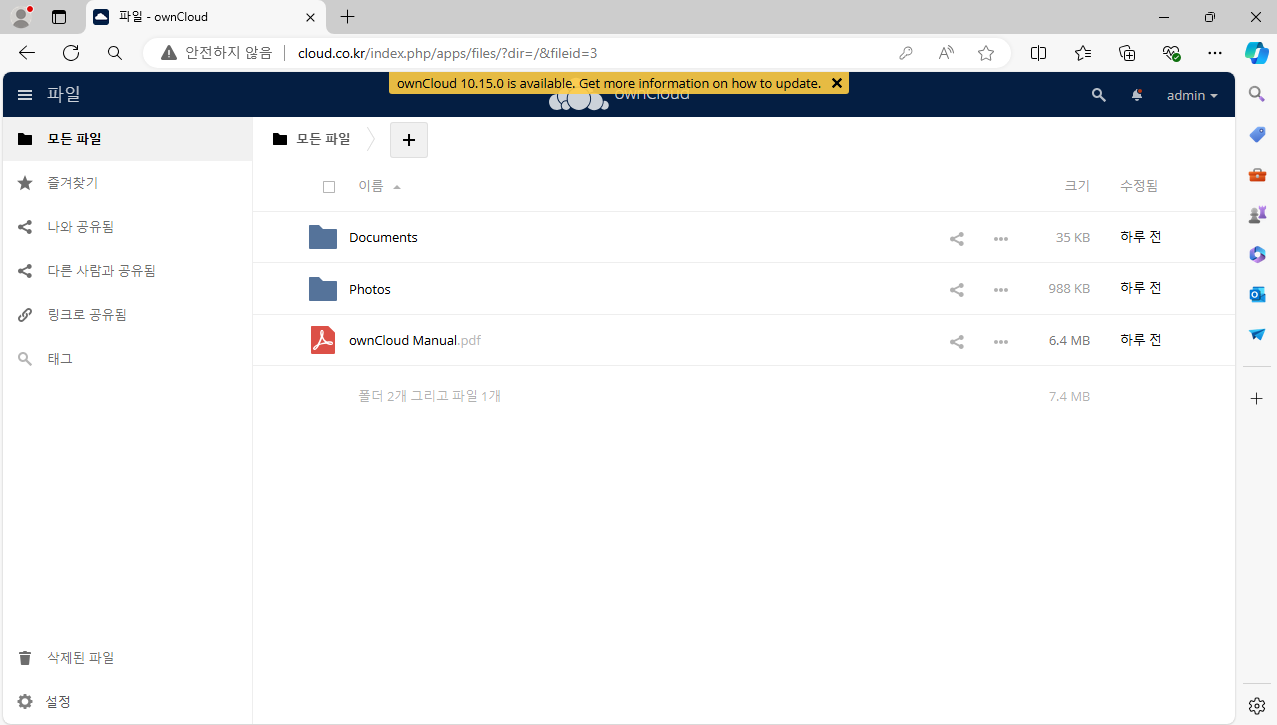Click the ownCloud search magnifier icon
This screenshot has width=1277, height=725.
tap(1099, 95)
